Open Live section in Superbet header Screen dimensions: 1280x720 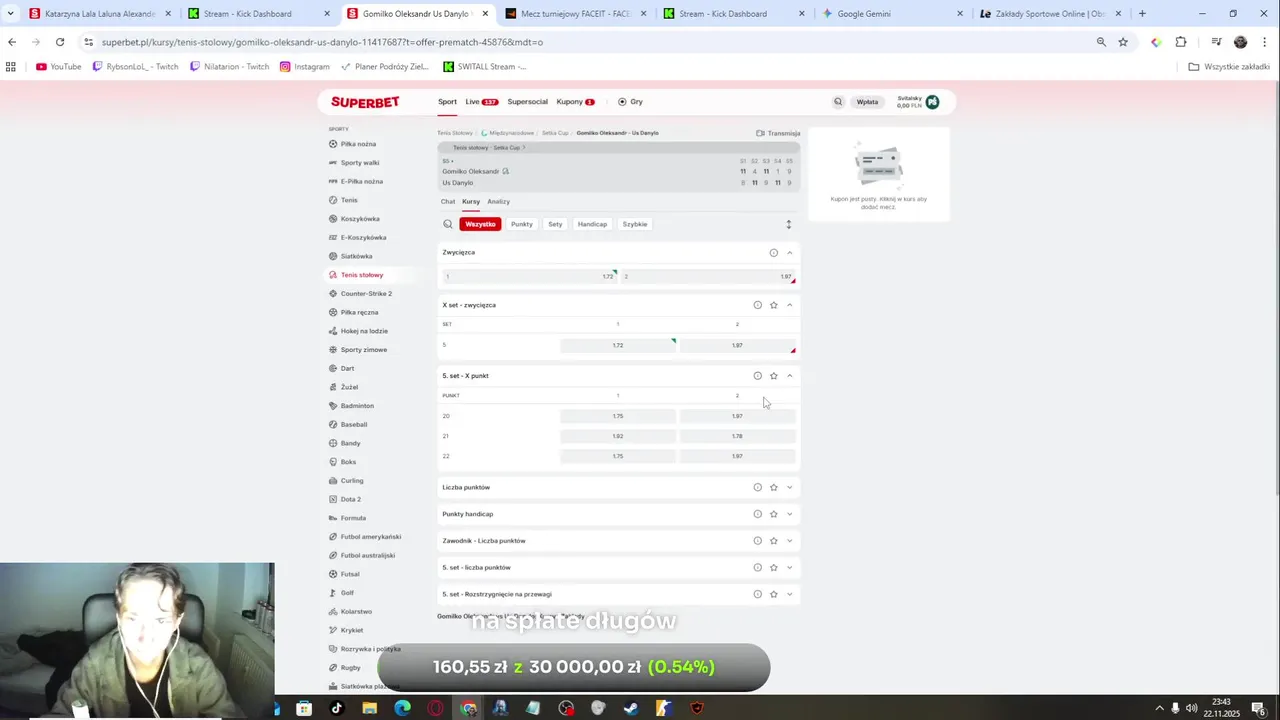[481, 102]
